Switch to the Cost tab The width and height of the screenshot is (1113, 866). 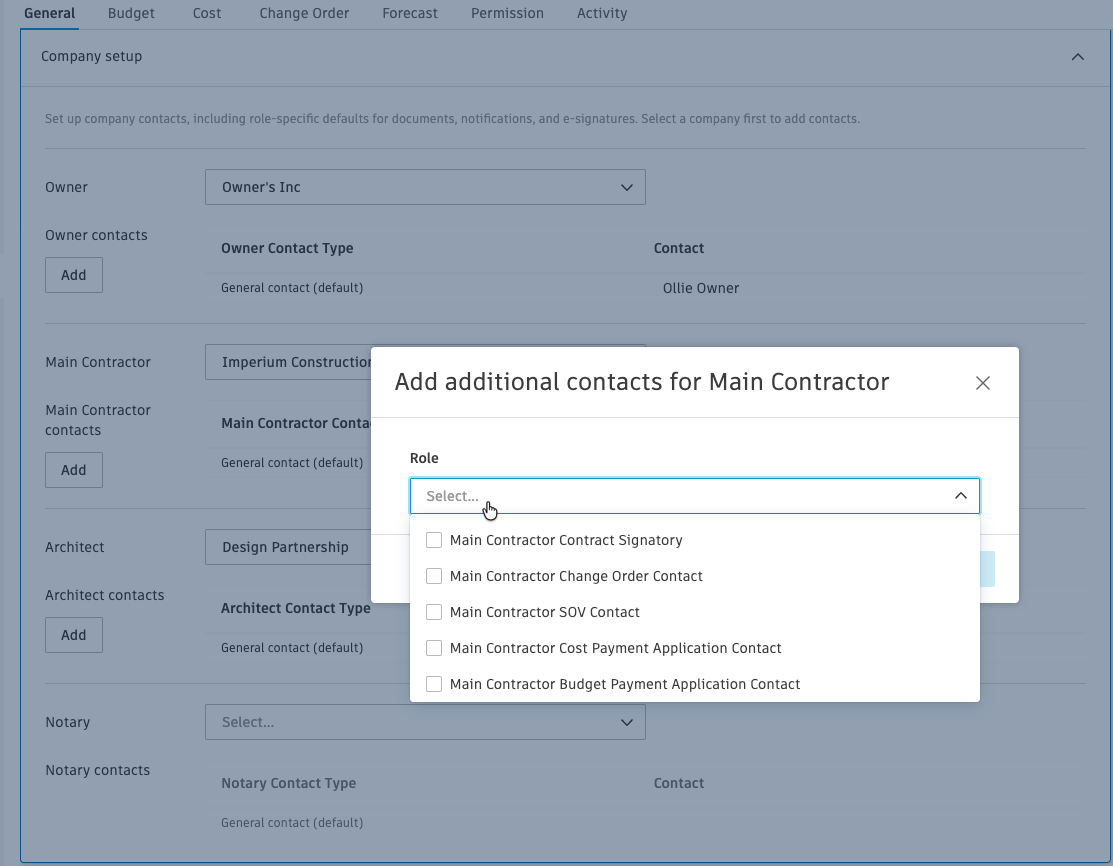207,13
